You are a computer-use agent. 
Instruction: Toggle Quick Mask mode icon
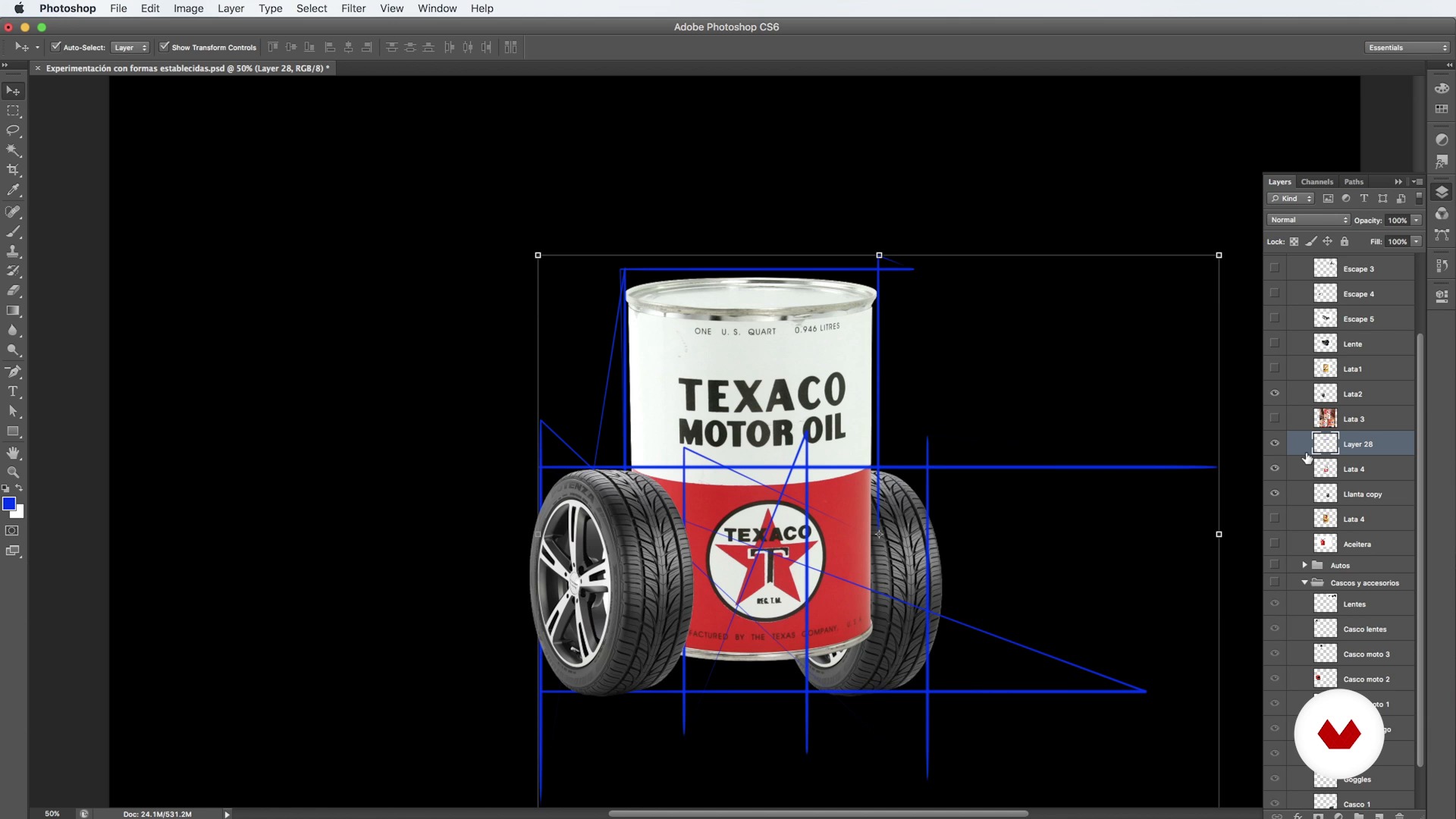(x=12, y=531)
